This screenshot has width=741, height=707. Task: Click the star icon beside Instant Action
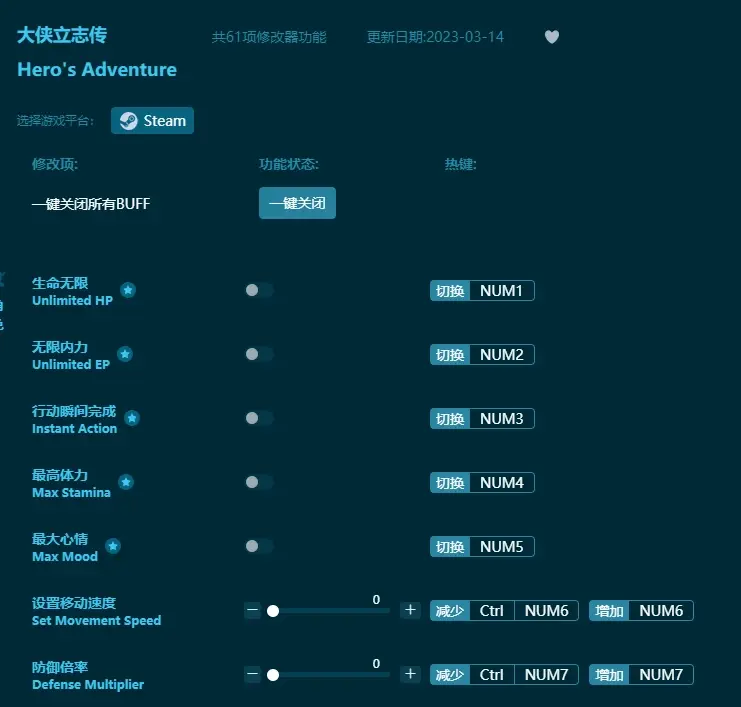(132, 418)
